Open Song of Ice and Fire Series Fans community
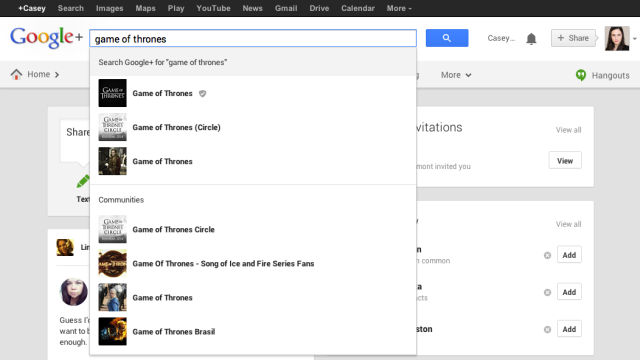640x360 pixels. click(x=253, y=264)
